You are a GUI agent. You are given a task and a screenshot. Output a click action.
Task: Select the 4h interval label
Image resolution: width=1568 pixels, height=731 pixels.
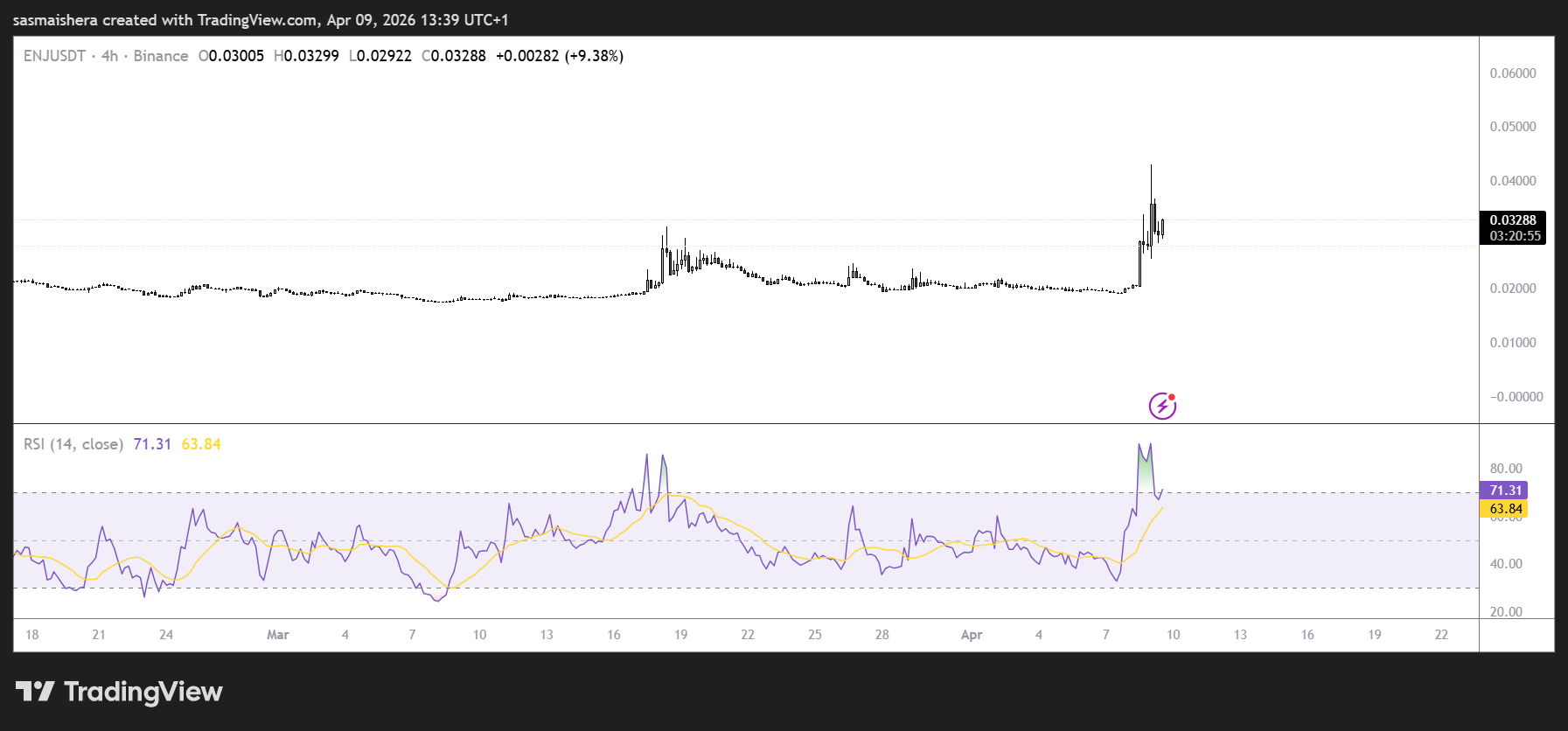(x=109, y=56)
